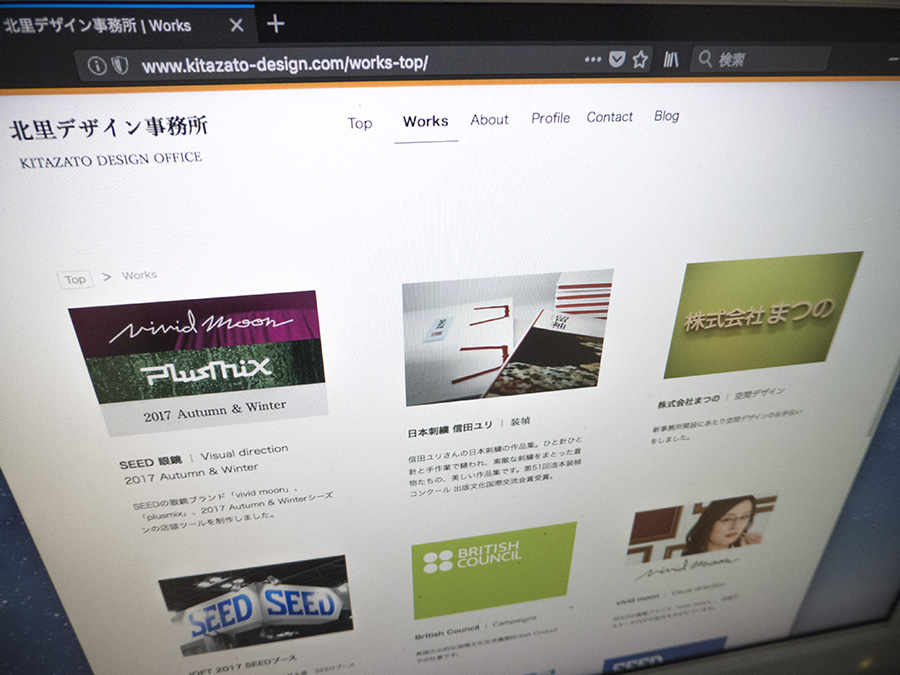The height and width of the screenshot is (675, 900).
Task: Open the Works navigation item
Action: 425,122
